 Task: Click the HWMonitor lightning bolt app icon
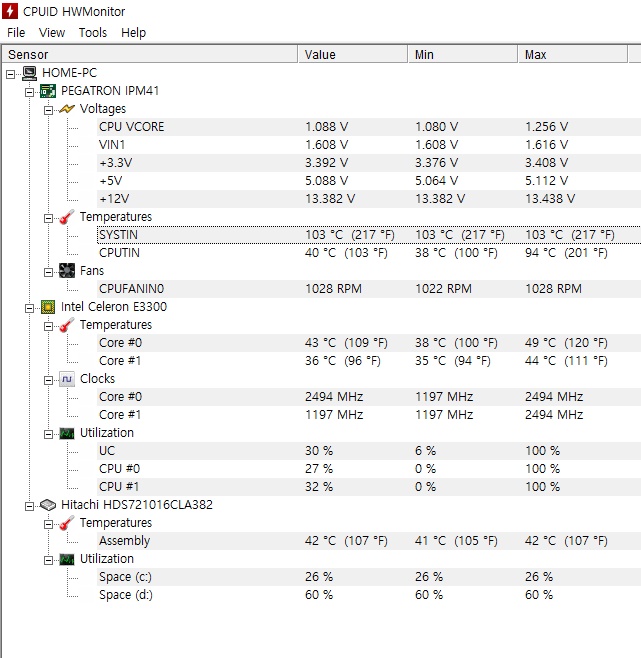click(x=10, y=11)
